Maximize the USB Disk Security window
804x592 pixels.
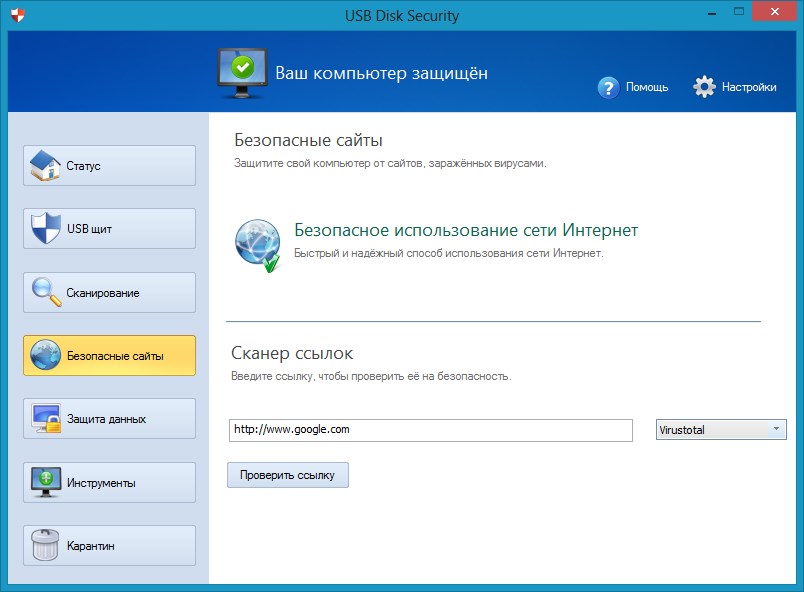click(738, 12)
